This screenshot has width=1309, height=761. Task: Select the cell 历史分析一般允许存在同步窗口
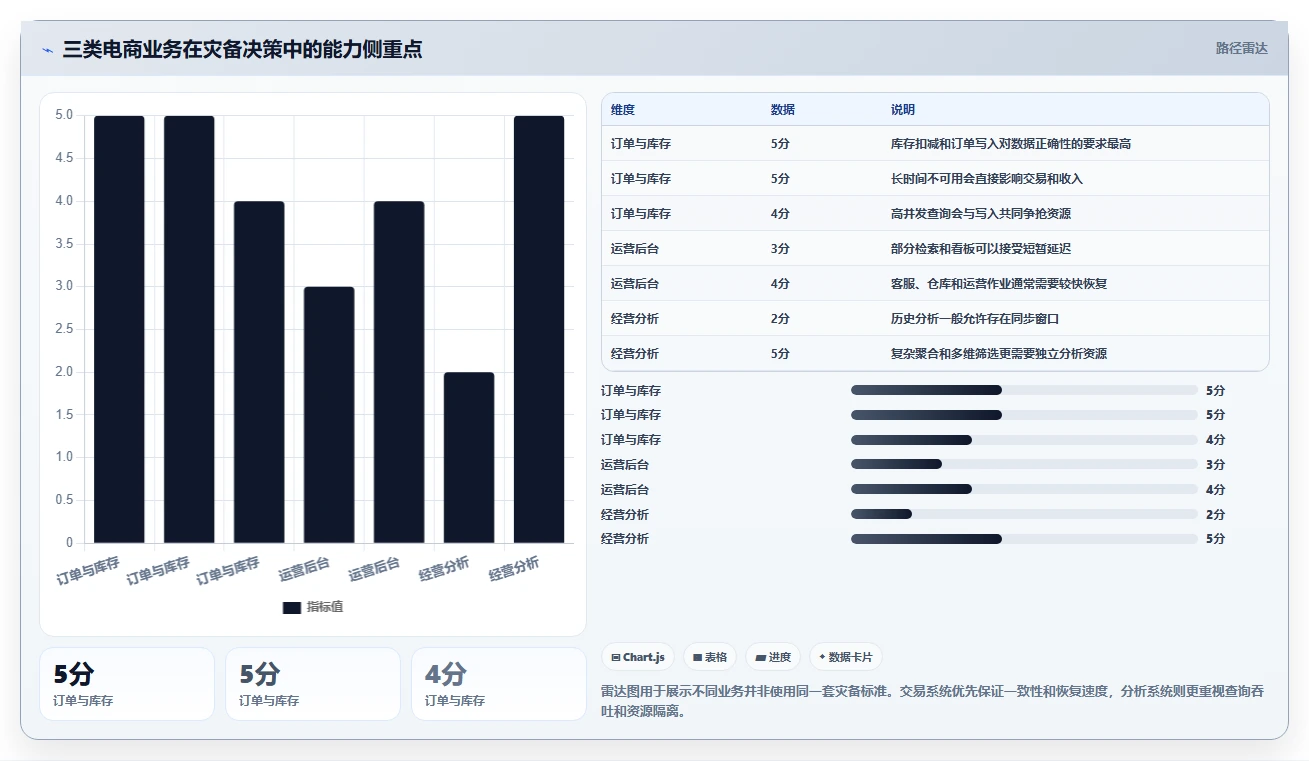coord(975,319)
